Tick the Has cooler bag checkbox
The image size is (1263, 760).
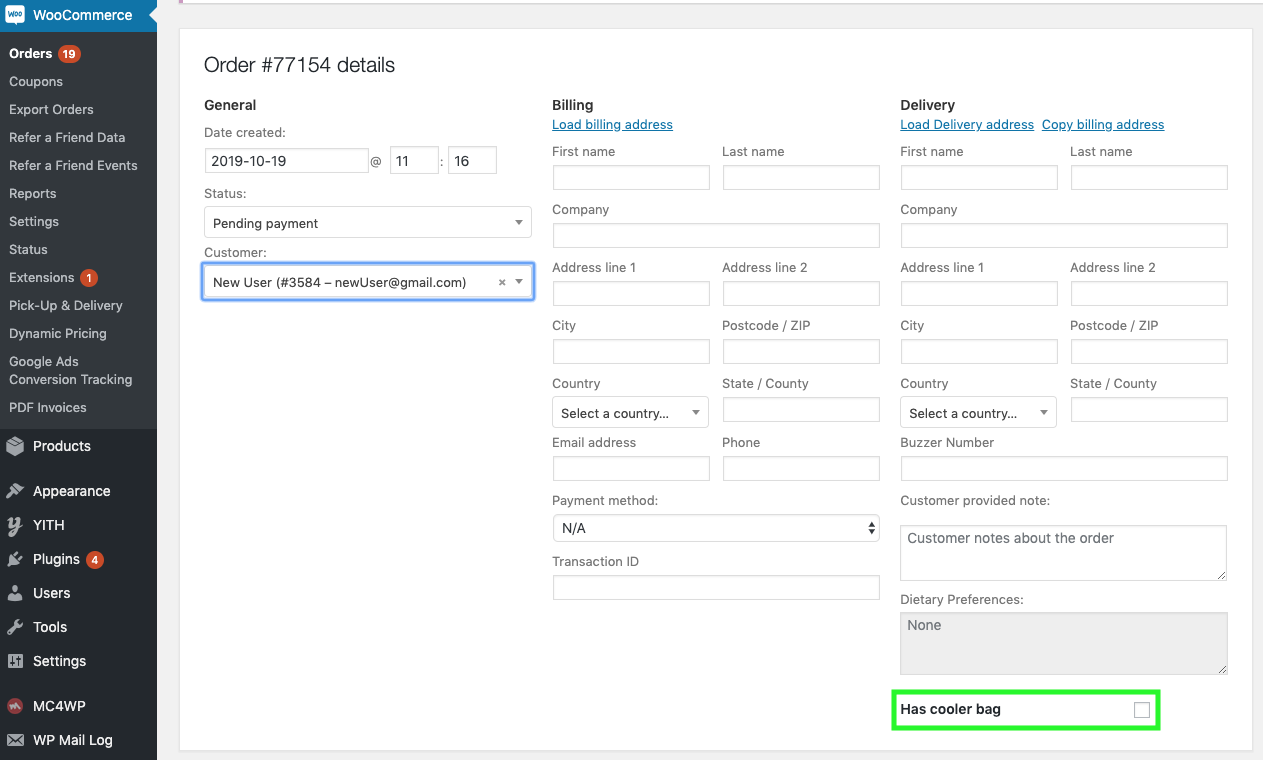[1141, 710]
